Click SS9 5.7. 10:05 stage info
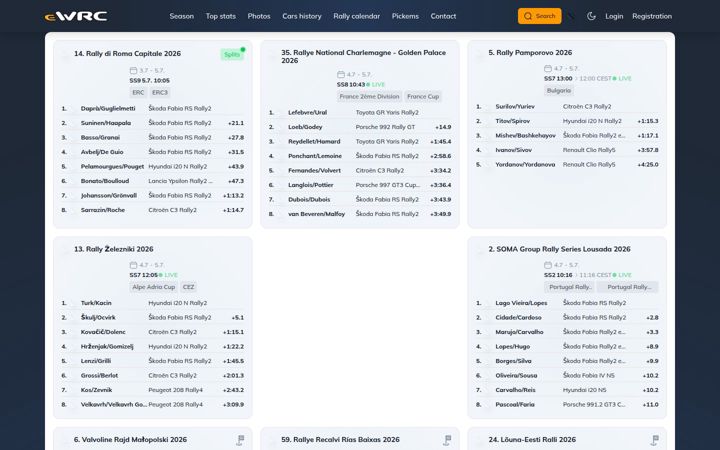The height and width of the screenshot is (450, 720). pos(150,80)
